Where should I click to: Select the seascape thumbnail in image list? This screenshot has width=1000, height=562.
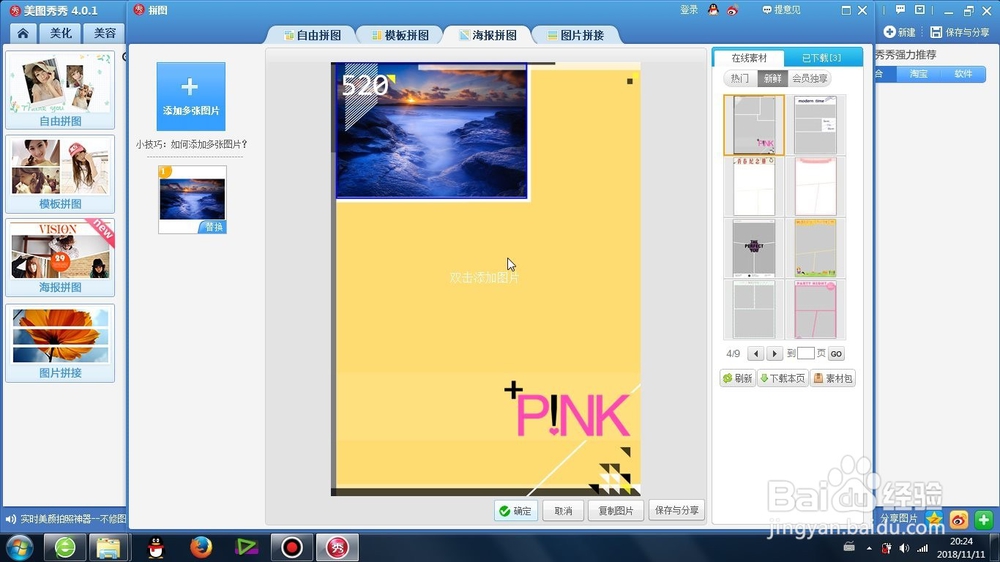tap(192, 198)
